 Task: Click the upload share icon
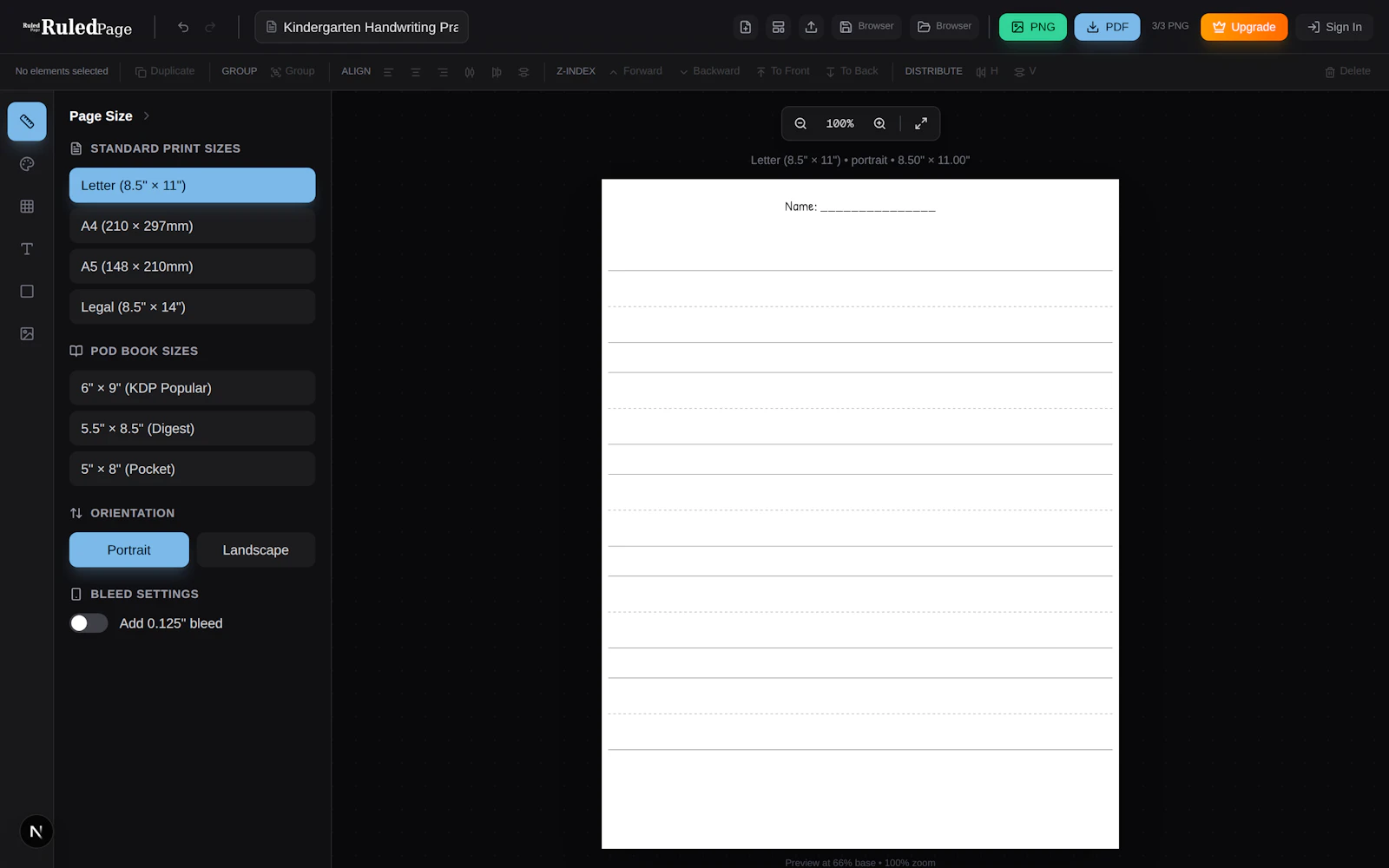click(811, 27)
